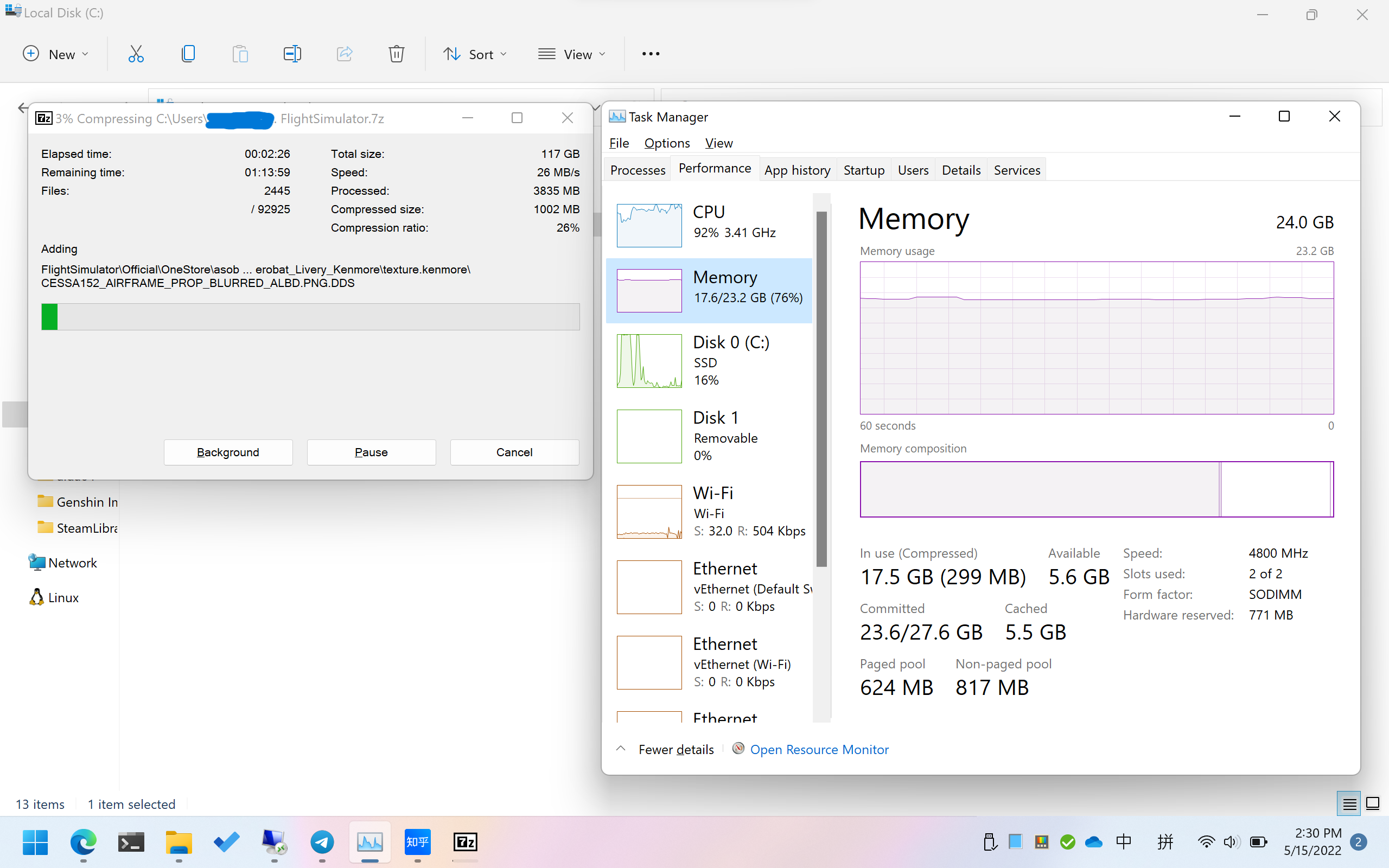Click the 7-Zip taskbar icon
Viewport: 1389px width, 868px height.
coord(465,842)
